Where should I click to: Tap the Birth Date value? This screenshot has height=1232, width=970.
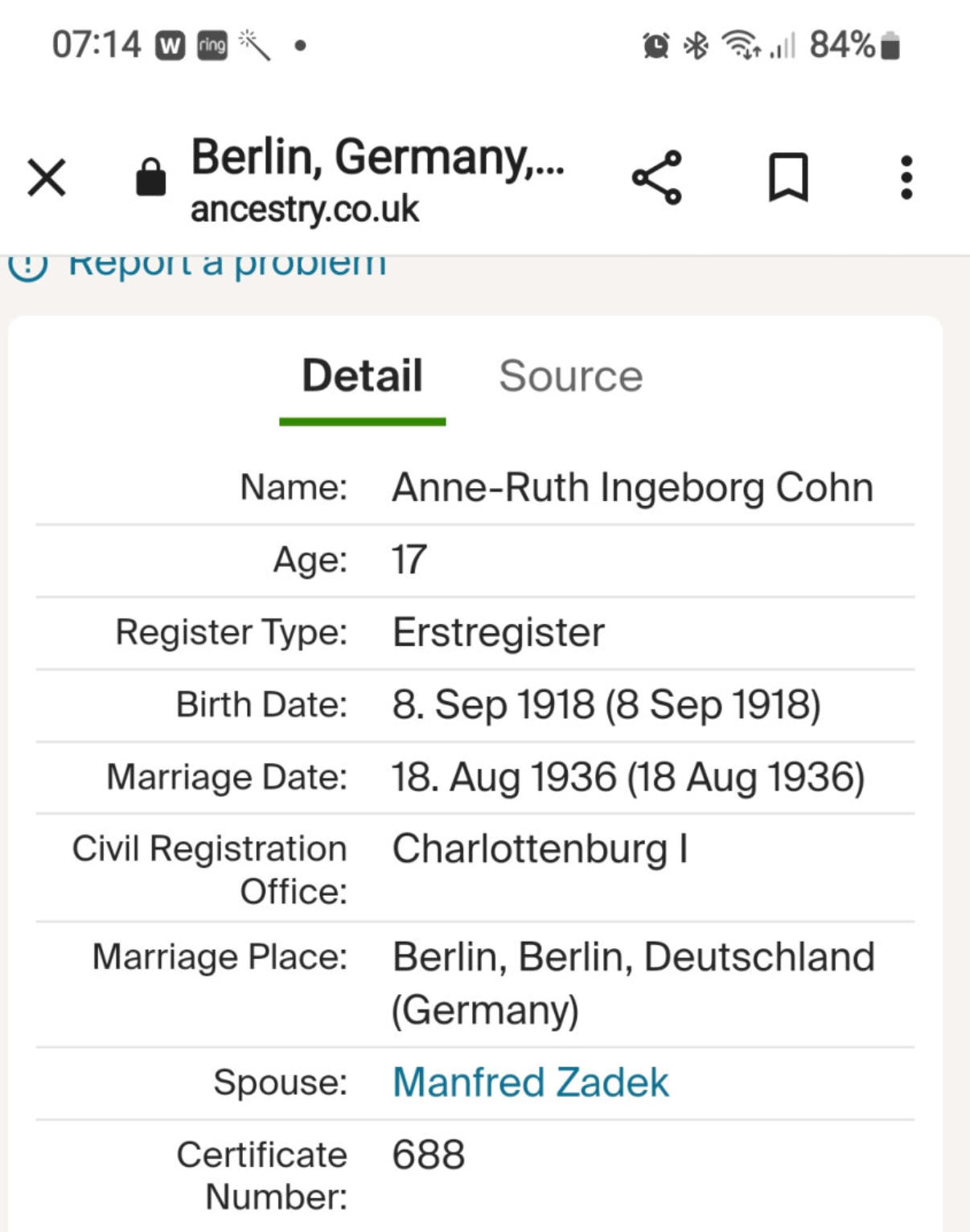[606, 705]
